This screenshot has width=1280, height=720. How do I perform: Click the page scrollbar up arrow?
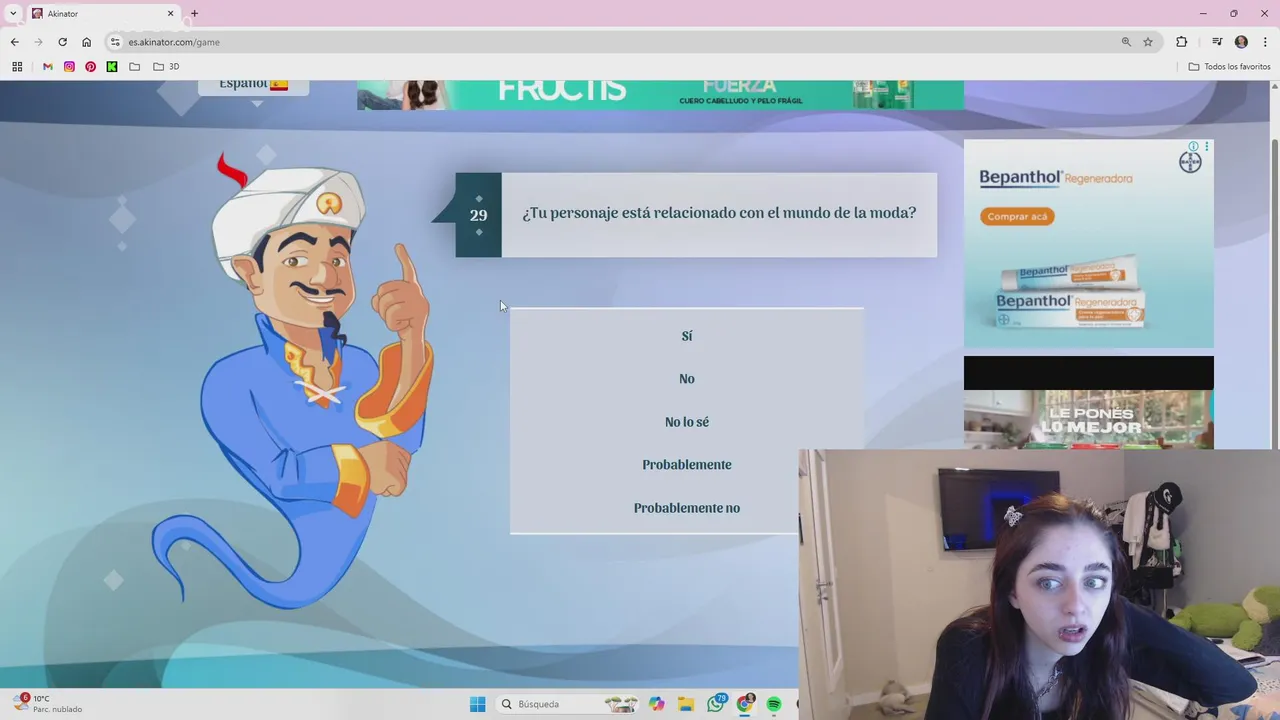coord(1274,86)
